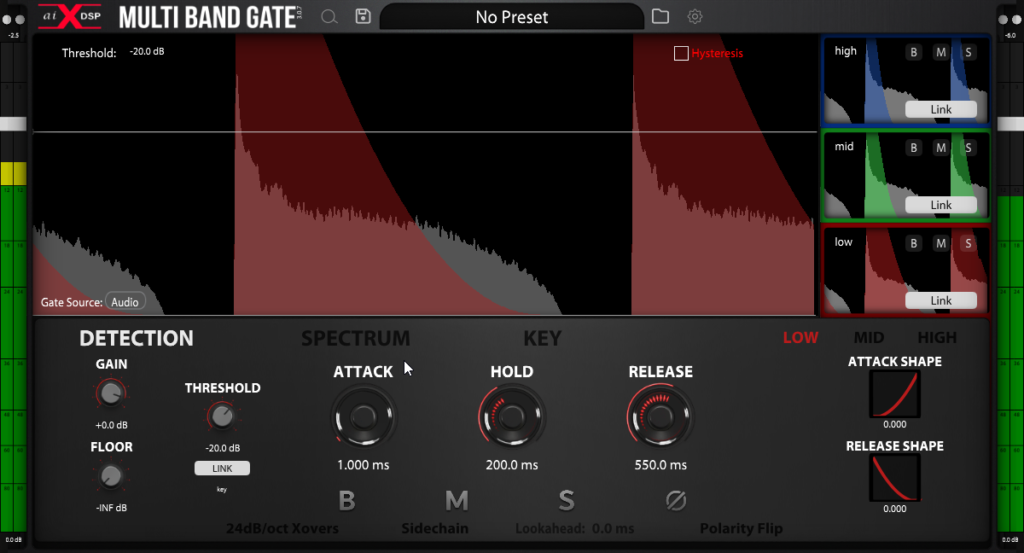Image resolution: width=1024 pixels, height=553 pixels.
Task: Click the polarity flip symbol icon
Action: (676, 500)
